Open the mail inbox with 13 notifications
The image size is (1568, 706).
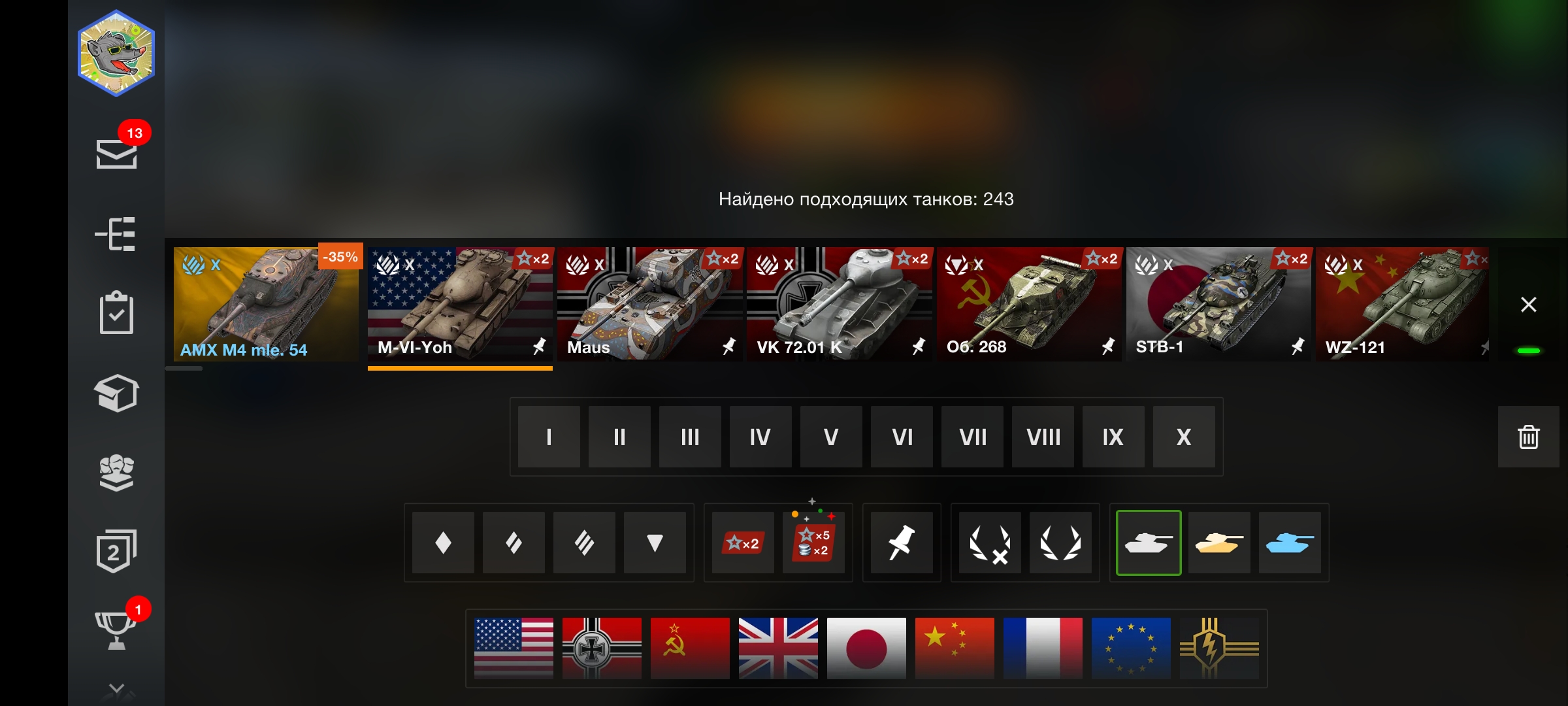(x=117, y=153)
